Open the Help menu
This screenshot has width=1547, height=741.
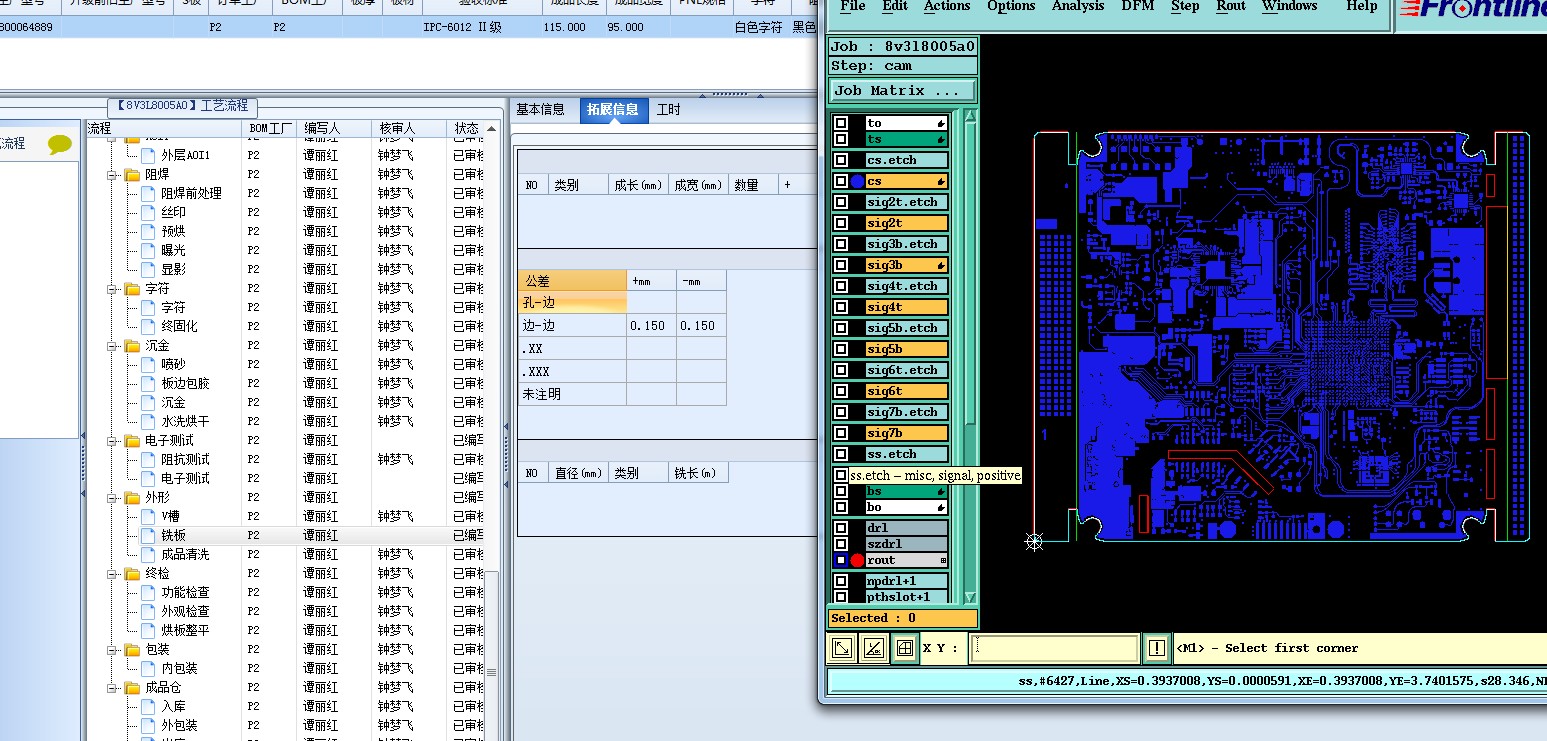[1362, 6]
